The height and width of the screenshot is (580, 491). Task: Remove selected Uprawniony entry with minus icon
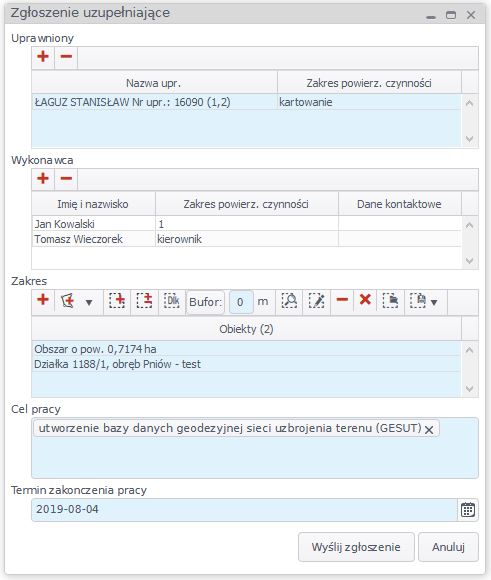pos(66,57)
